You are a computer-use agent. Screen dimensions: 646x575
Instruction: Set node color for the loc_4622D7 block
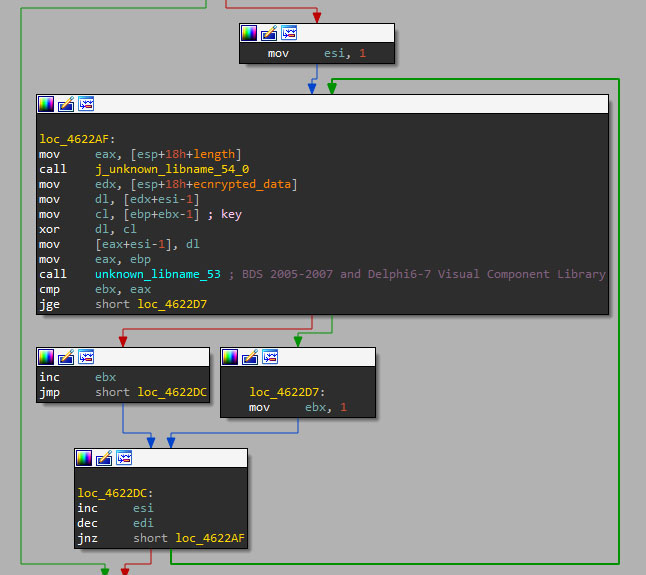coord(230,357)
